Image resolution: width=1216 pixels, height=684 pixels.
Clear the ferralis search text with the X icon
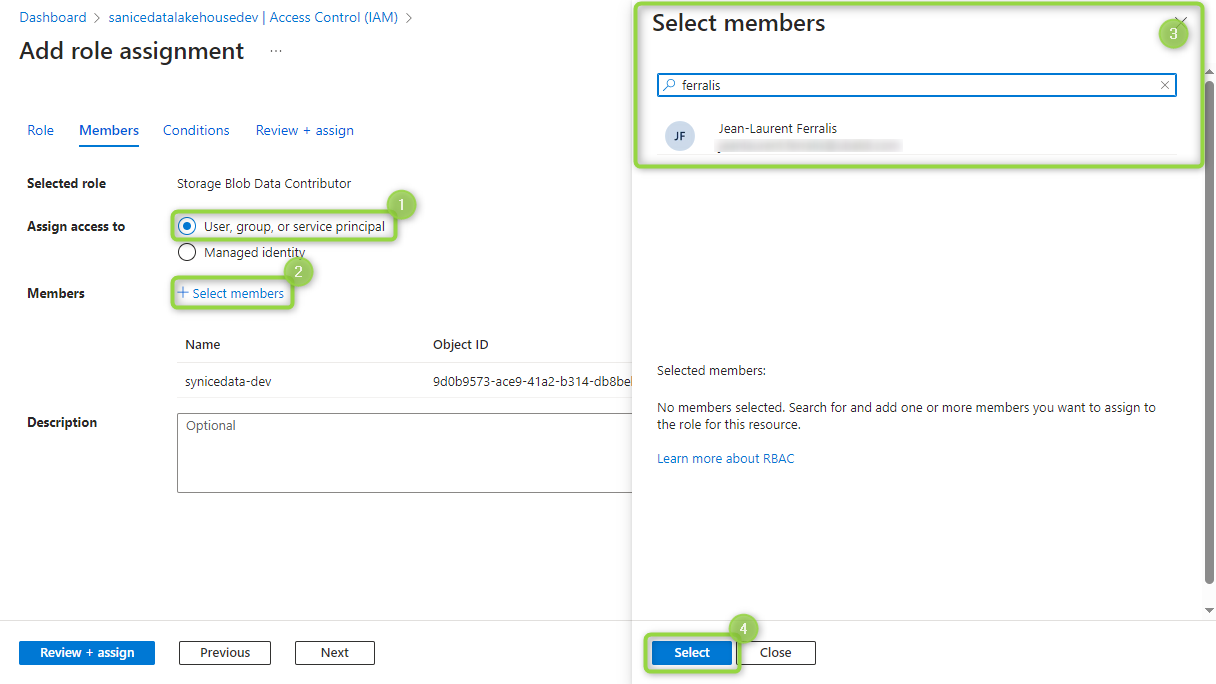(x=1164, y=86)
